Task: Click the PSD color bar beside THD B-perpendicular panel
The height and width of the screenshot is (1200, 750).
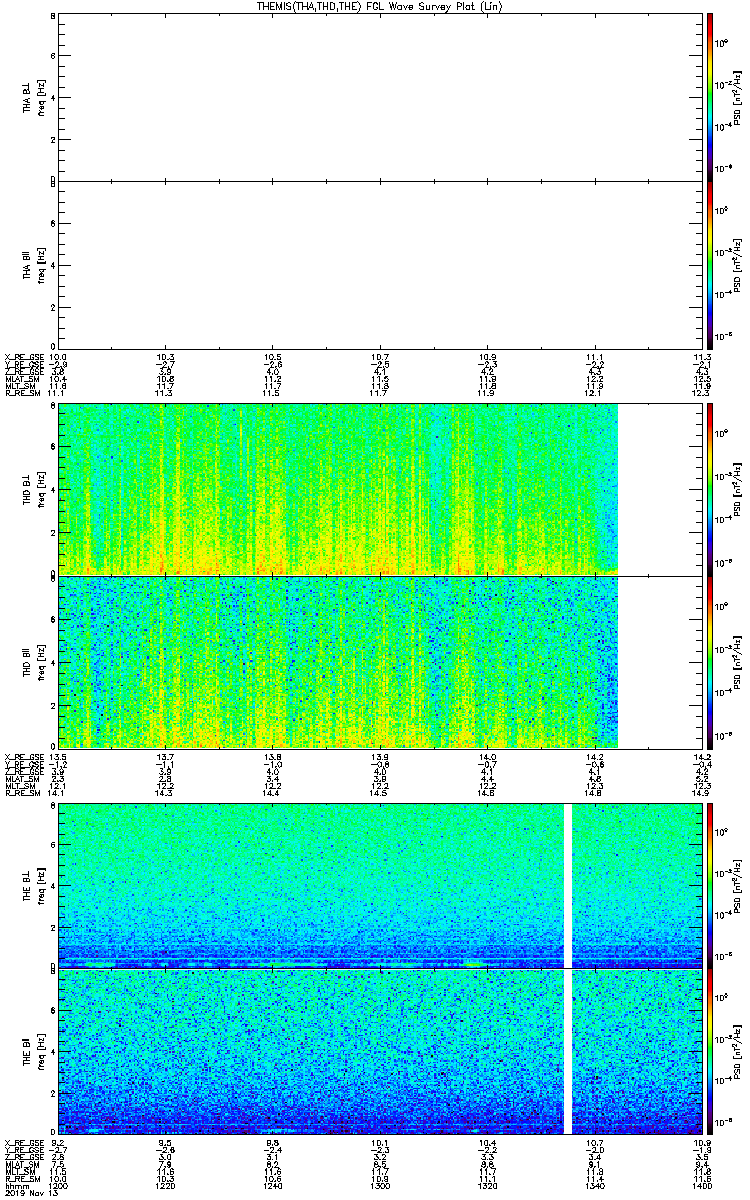Action: pos(710,489)
